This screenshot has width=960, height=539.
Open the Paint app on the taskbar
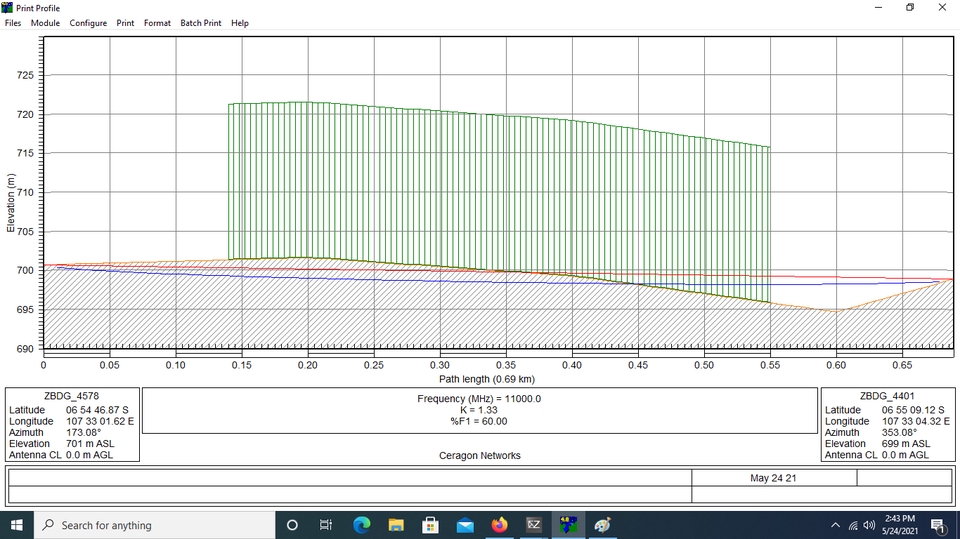(x=602, y=525)
